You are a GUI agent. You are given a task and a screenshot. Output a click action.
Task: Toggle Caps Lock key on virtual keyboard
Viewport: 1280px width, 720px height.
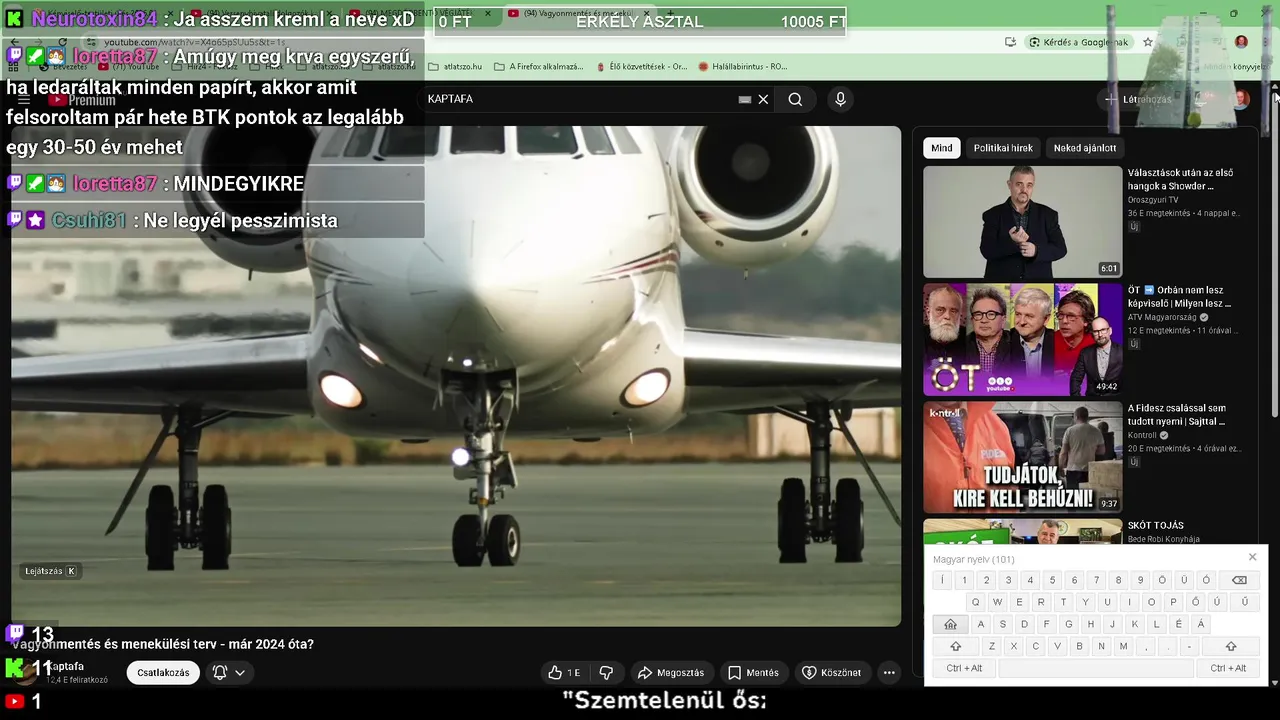tap(950, 624)
